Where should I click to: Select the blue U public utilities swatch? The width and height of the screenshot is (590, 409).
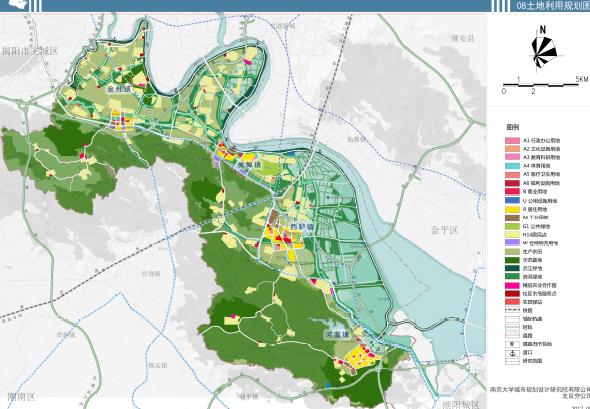[512, 201]
